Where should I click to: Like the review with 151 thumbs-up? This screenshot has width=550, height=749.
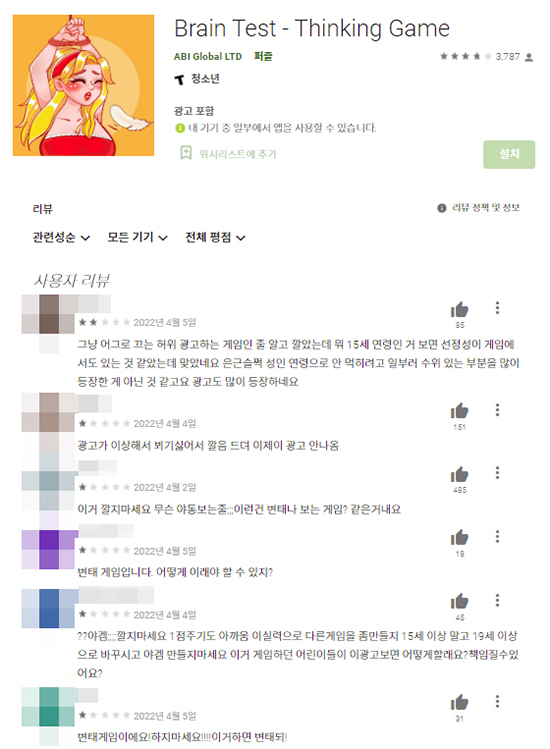pyautogui.click(x=459, y=411)
